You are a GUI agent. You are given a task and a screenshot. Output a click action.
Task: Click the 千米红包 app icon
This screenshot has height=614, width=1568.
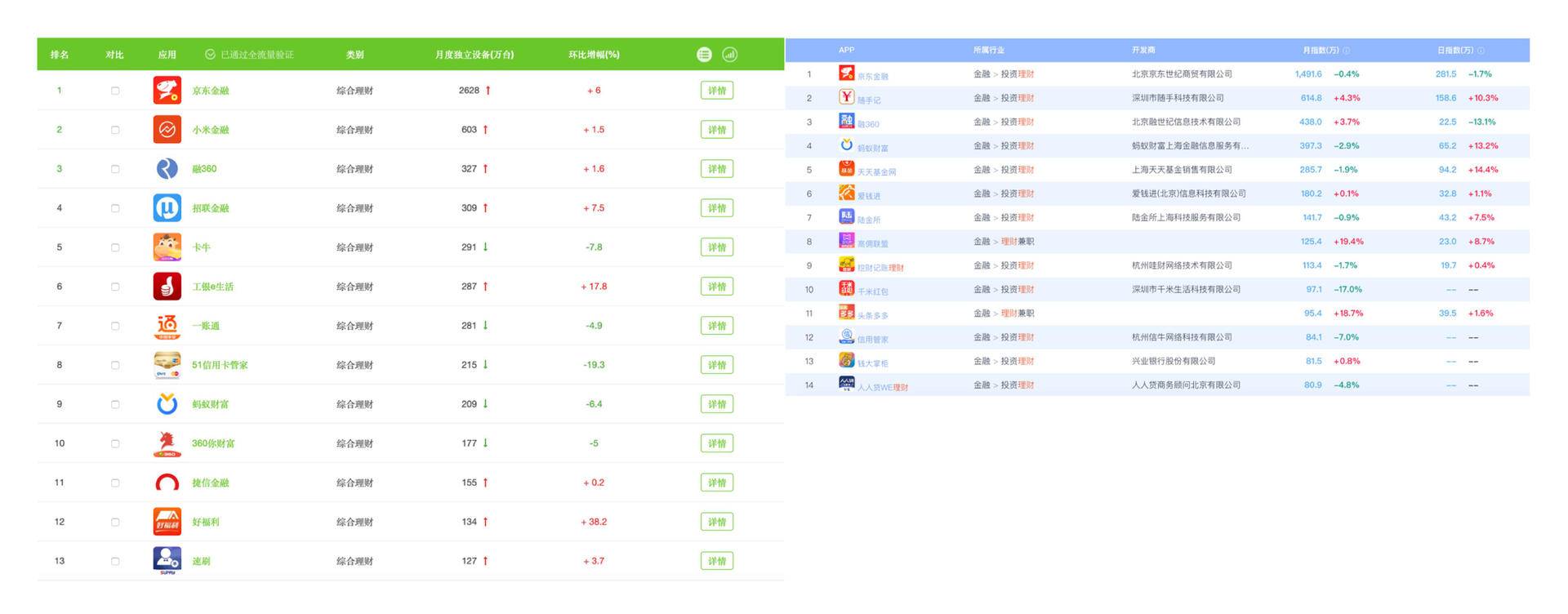click(x=847, y=288)
